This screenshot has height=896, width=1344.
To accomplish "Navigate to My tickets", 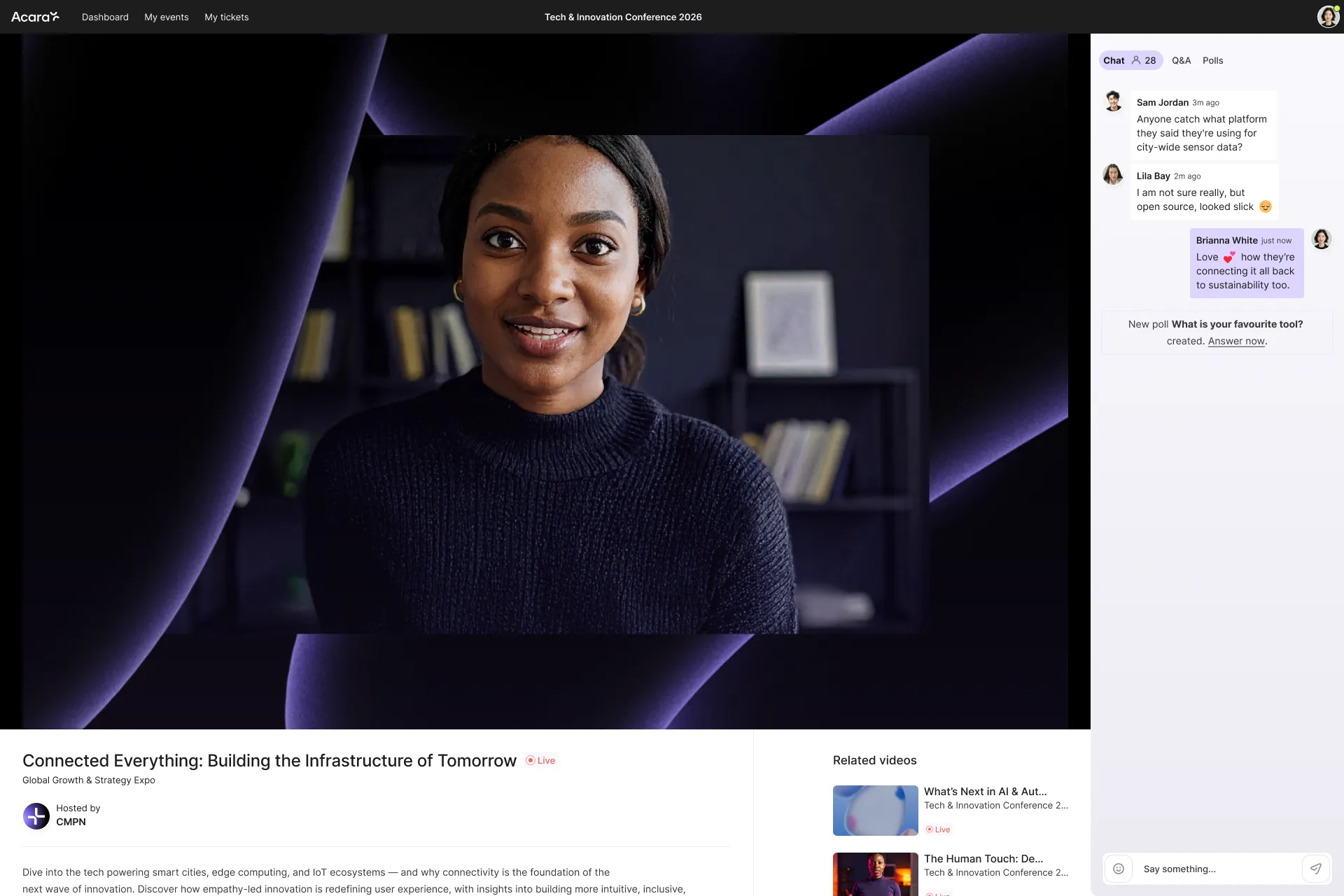I will click(x=226, y=17).
